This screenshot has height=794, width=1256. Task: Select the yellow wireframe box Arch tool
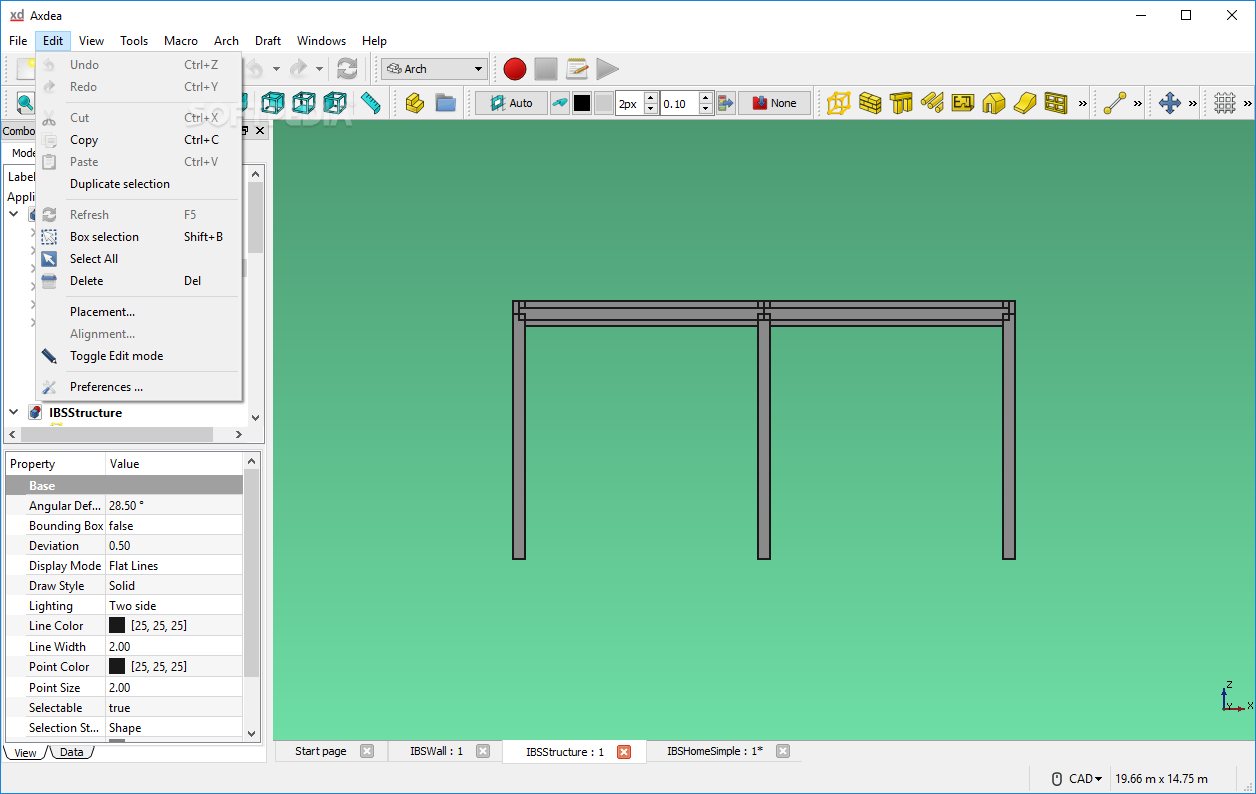coord(839,103)
